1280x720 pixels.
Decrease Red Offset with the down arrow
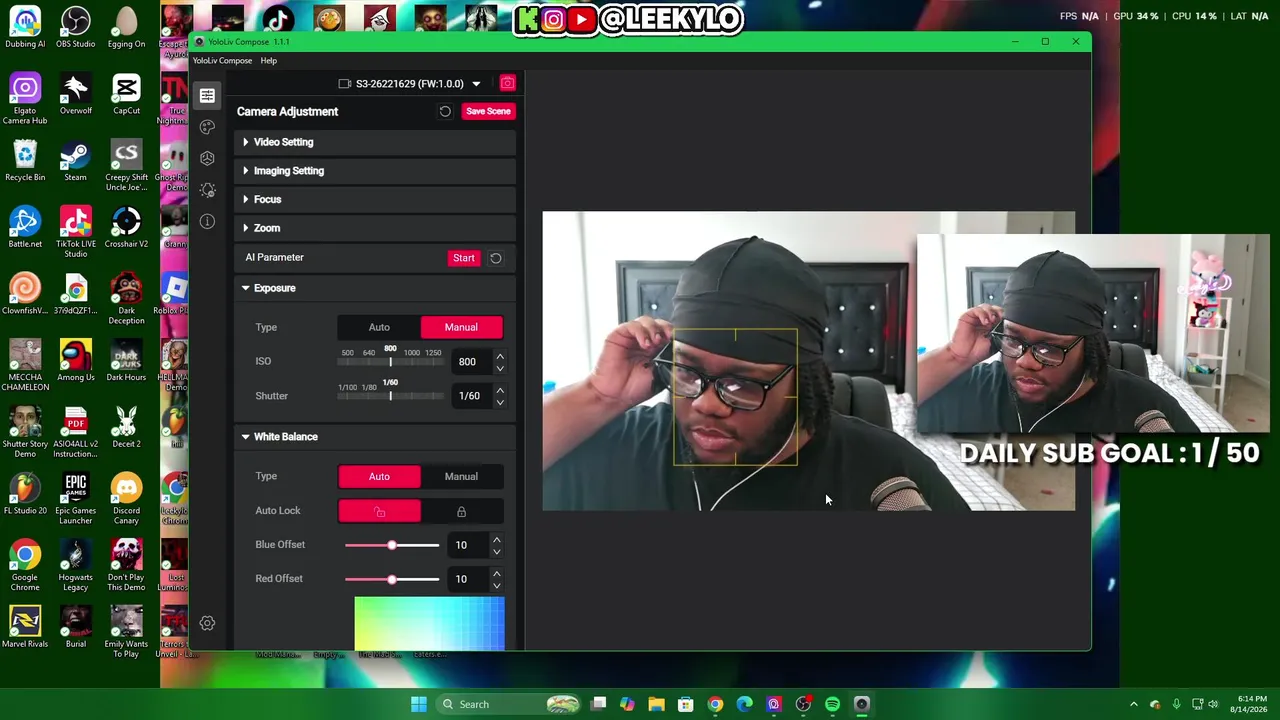[496, 585]
